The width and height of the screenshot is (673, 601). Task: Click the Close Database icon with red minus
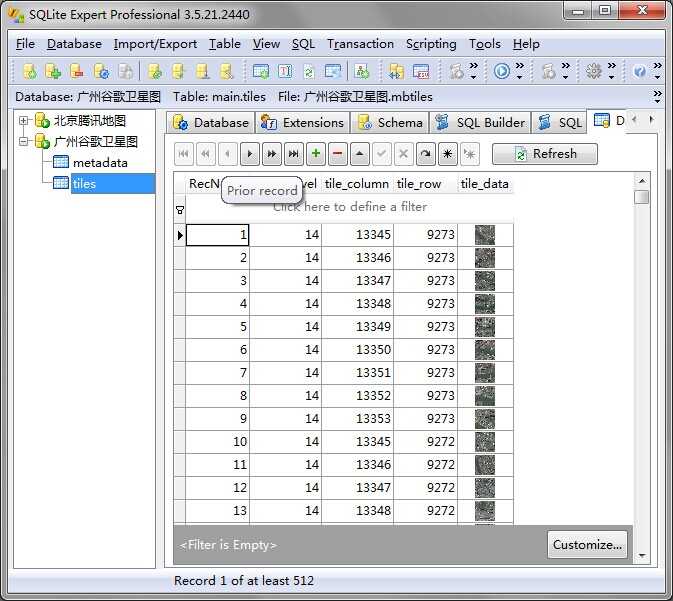(77, 71)
